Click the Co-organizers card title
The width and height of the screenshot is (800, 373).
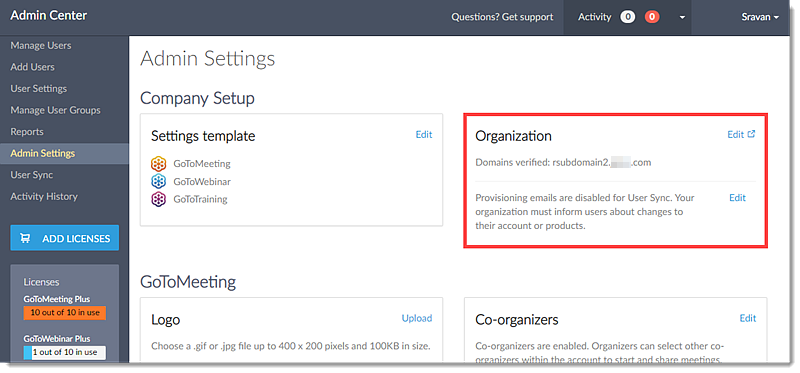pos(517,320)
